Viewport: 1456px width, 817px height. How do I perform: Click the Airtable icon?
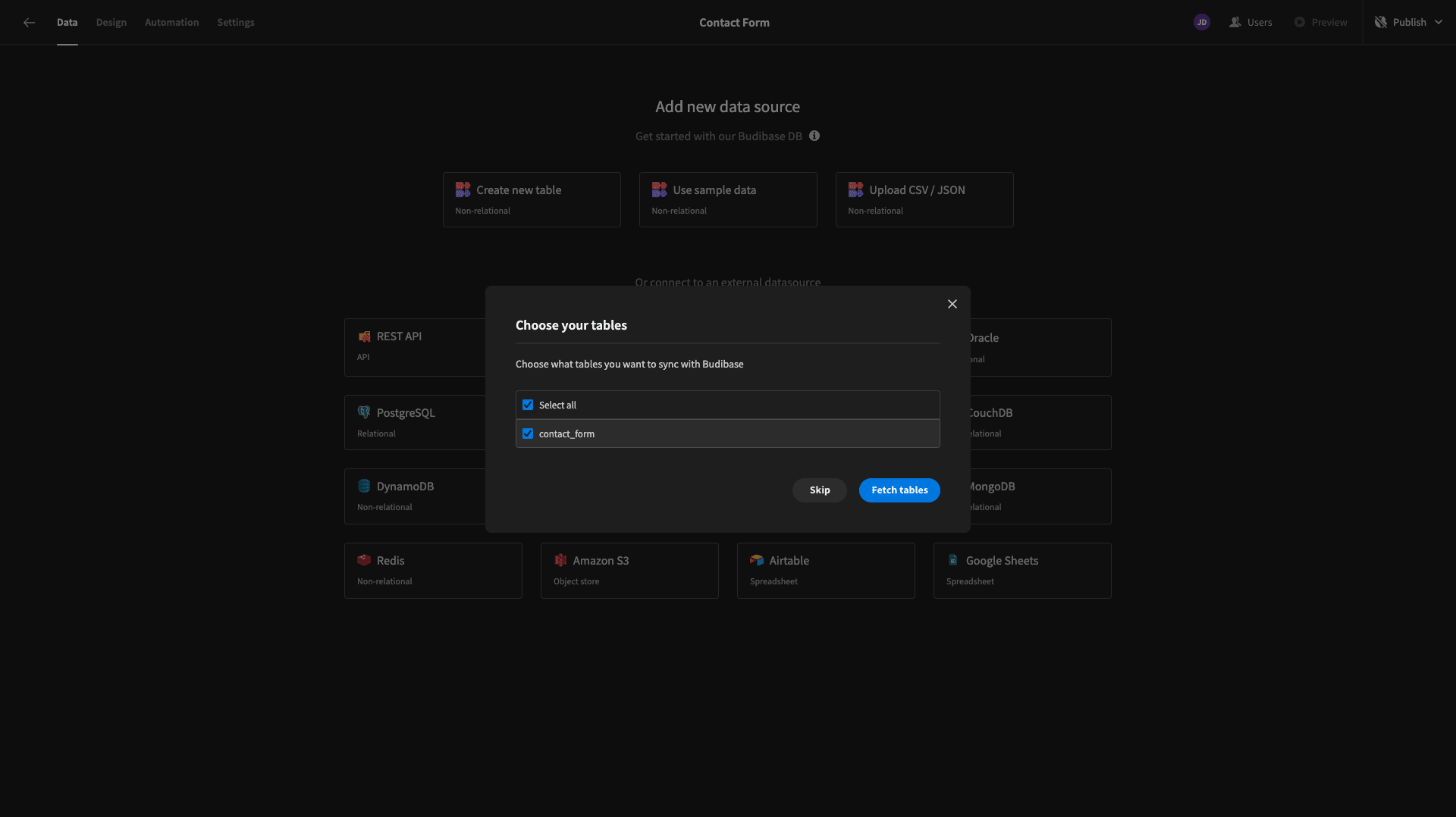click(x=757, y=561)
